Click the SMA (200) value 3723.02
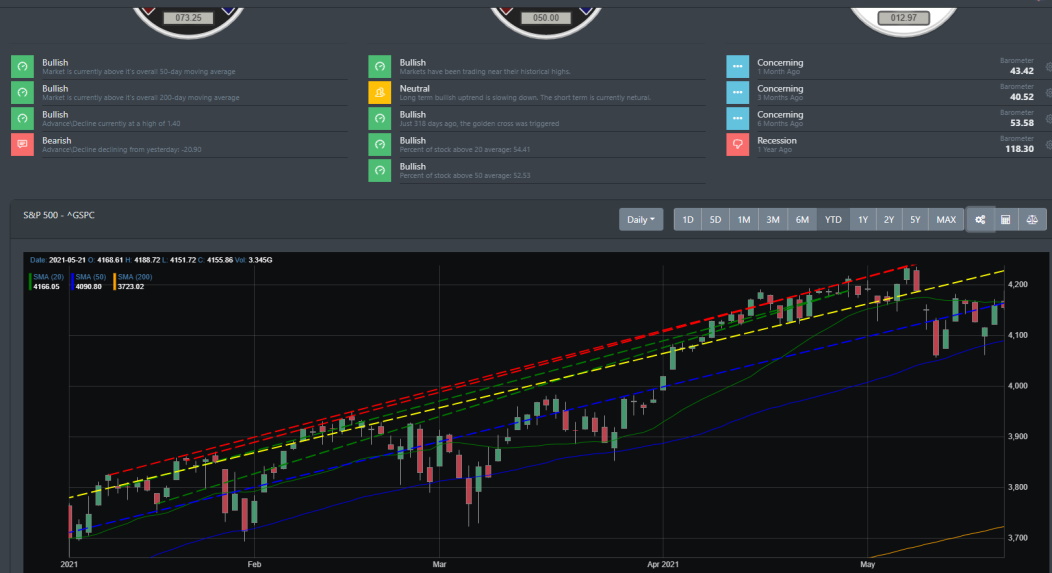Image resolution: width=1052 pixels, height=573 pixels. 131,286
